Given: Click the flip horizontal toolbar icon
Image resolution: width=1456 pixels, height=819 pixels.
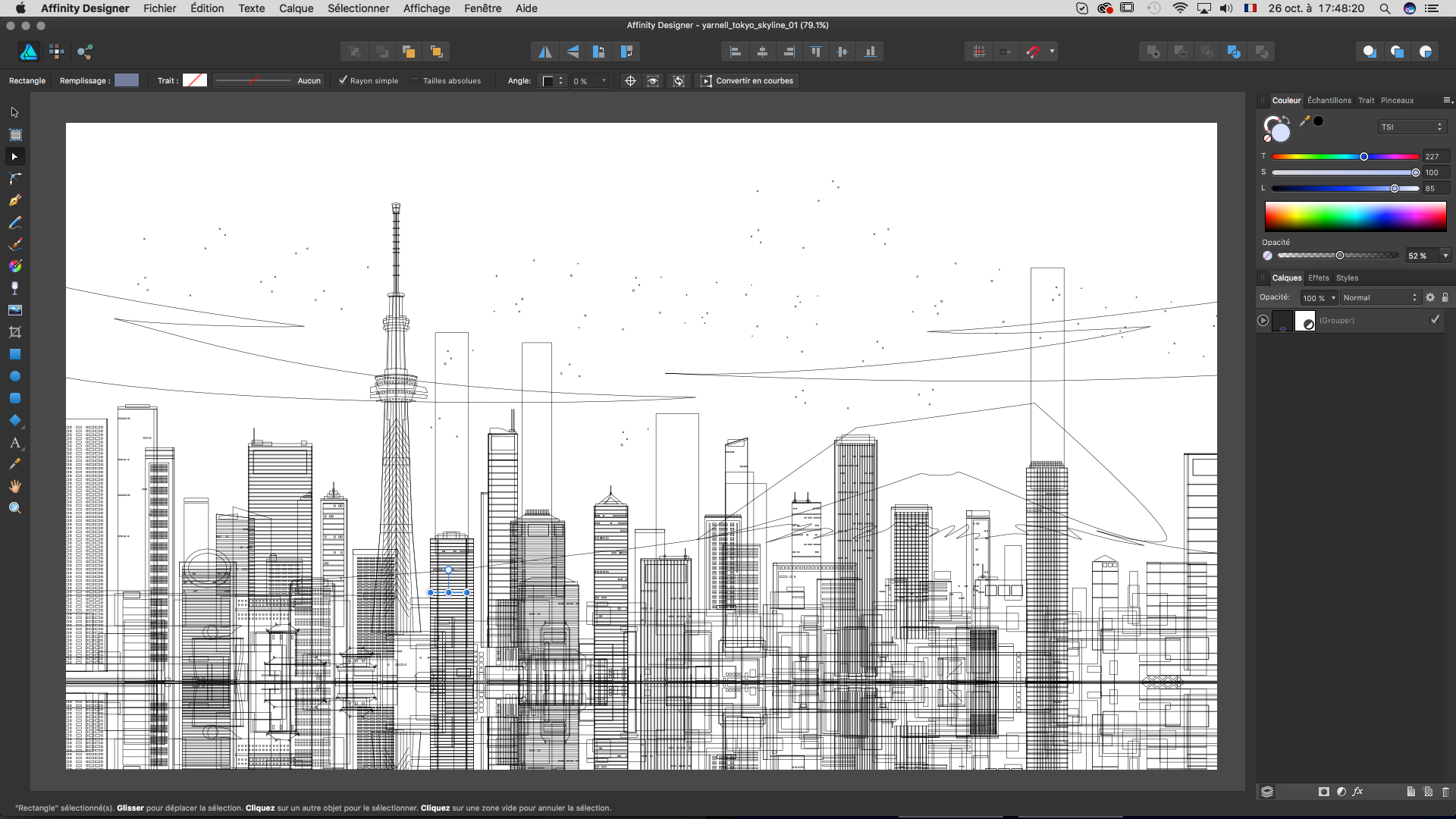Looking at the screenshot, I should [544, 52].
